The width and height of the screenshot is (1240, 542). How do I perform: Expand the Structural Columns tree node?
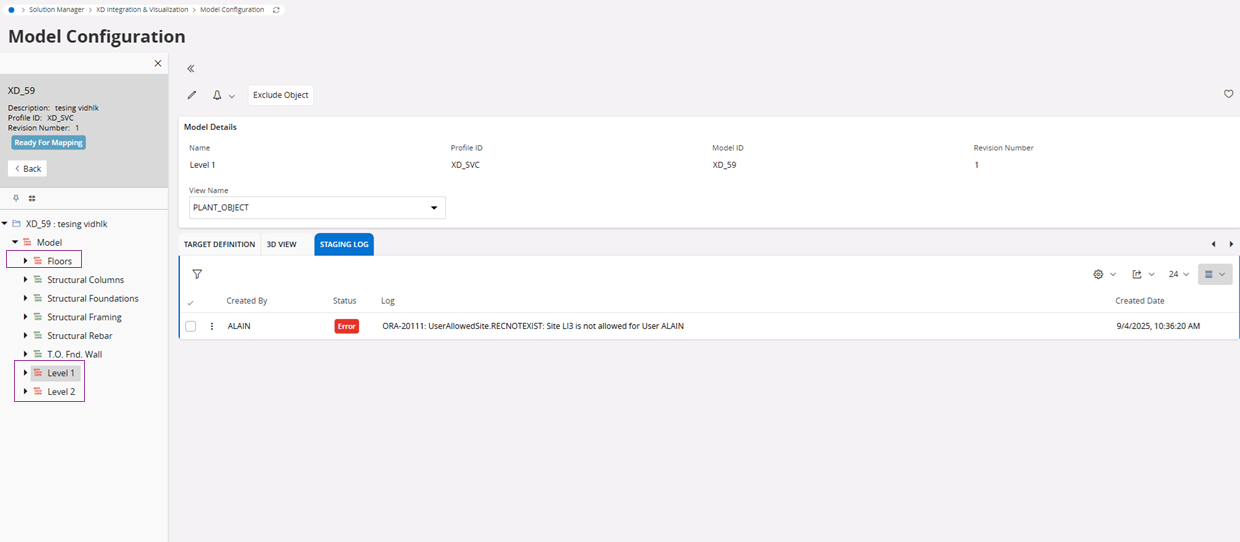[x=26, y=280]
